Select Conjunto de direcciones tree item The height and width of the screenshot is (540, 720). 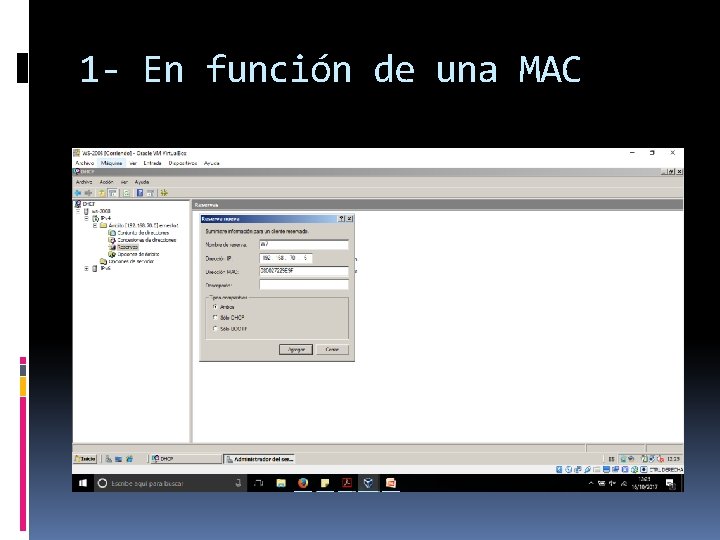pyautogui.click(x=143, y=233)
